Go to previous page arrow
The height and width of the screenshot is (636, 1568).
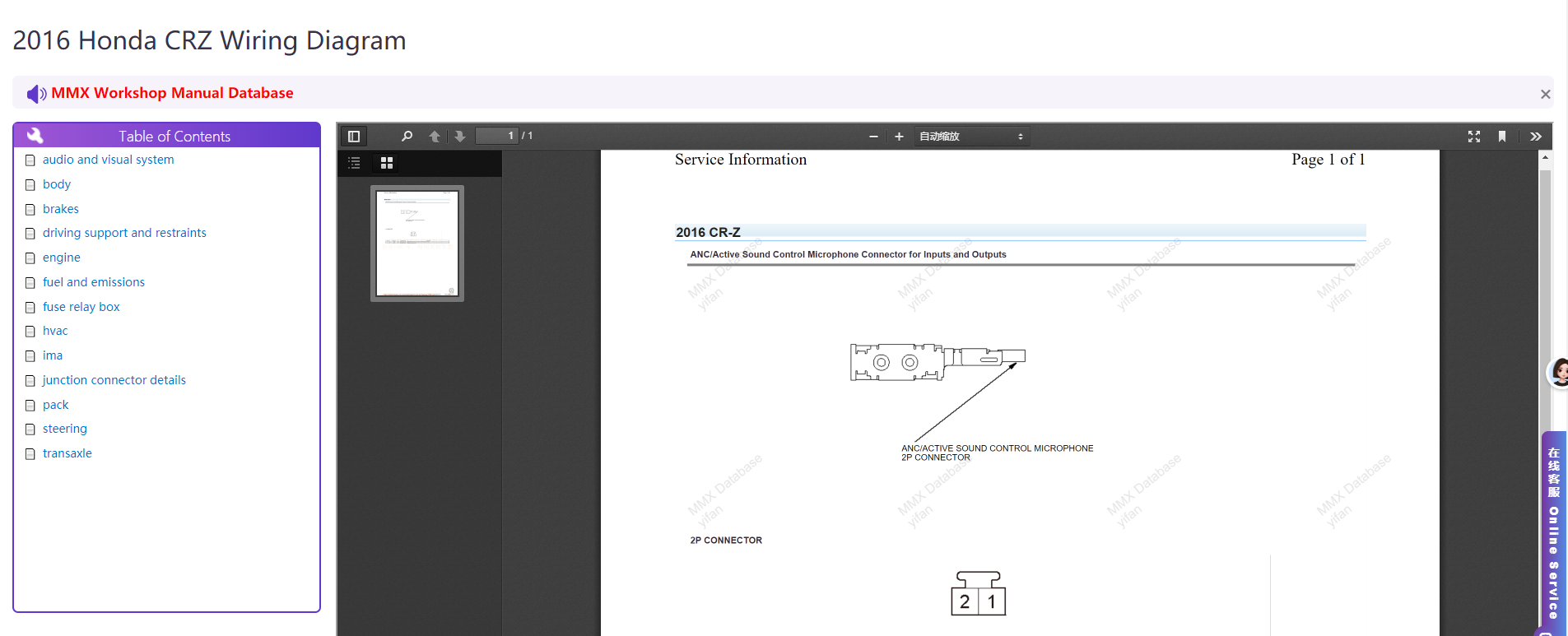point(435,137)
